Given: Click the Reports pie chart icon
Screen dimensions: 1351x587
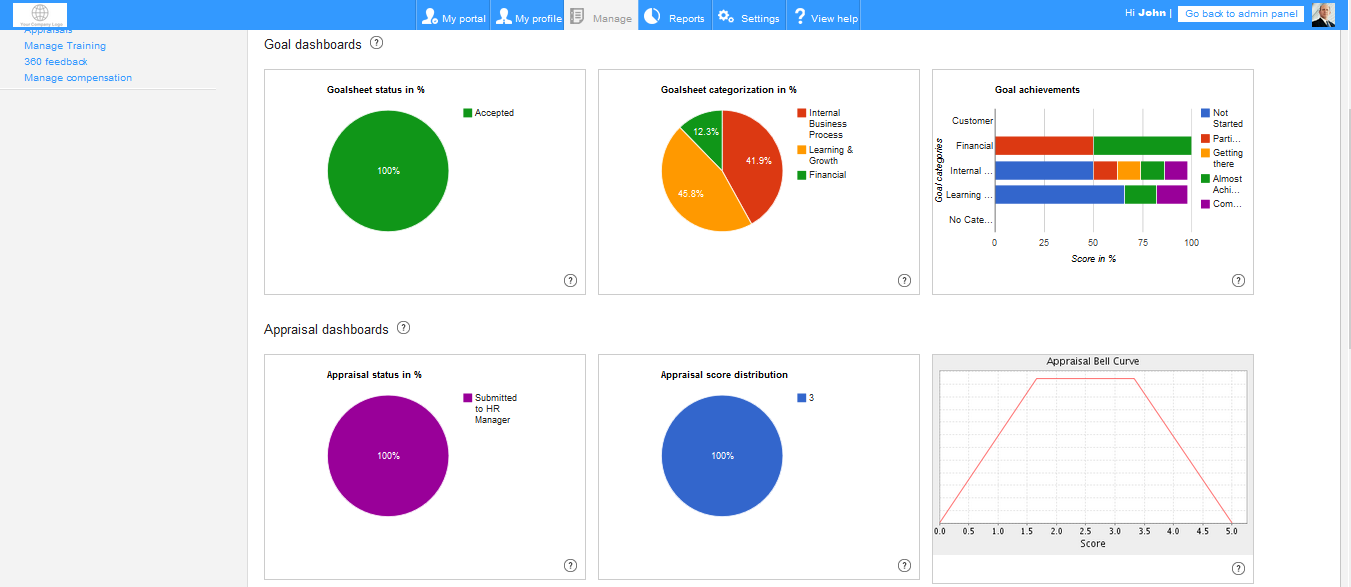Looking at the screenshot, I should pos(651,16).
